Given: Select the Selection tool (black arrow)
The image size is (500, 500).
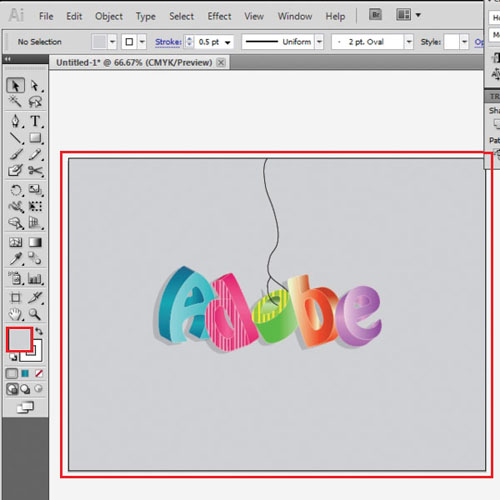Looking at the screenshot, I should tap(15, 86).
